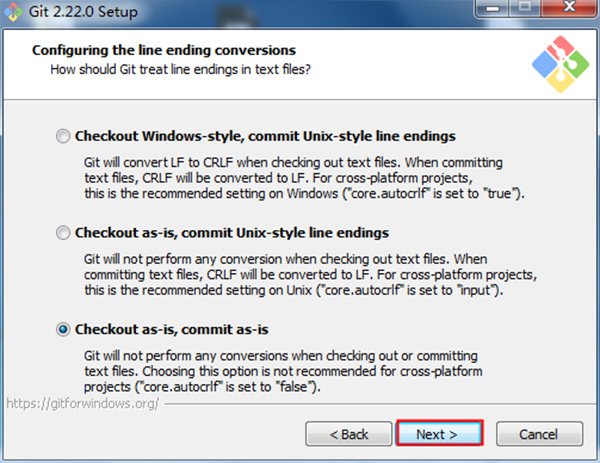Minimize the Git Setup window

(492, 8)
